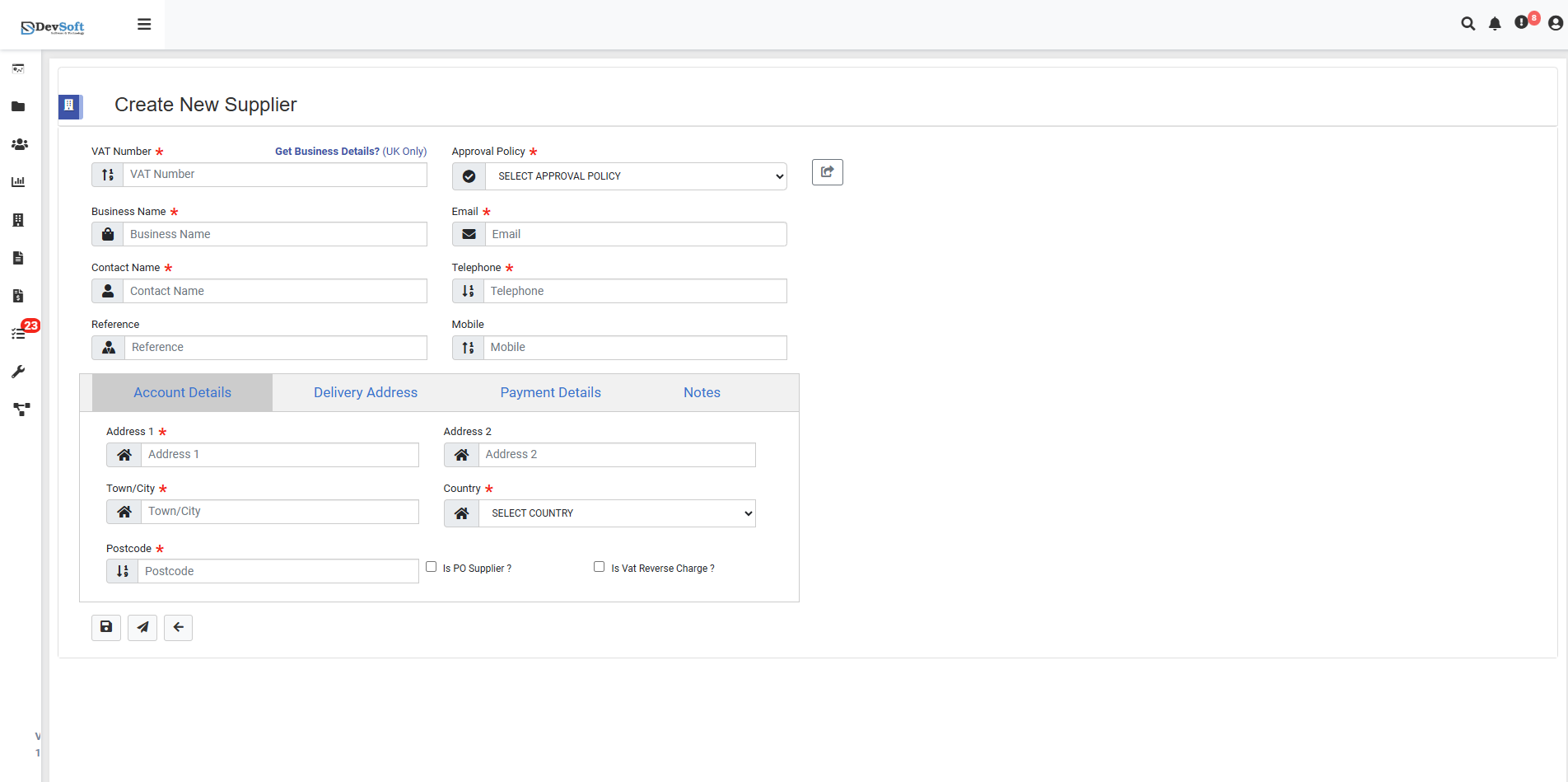This screenshot has width=1568, height=782.
Task: Open the search magnifier in header
Action: pyautogui.click(x=1468, y=24)
